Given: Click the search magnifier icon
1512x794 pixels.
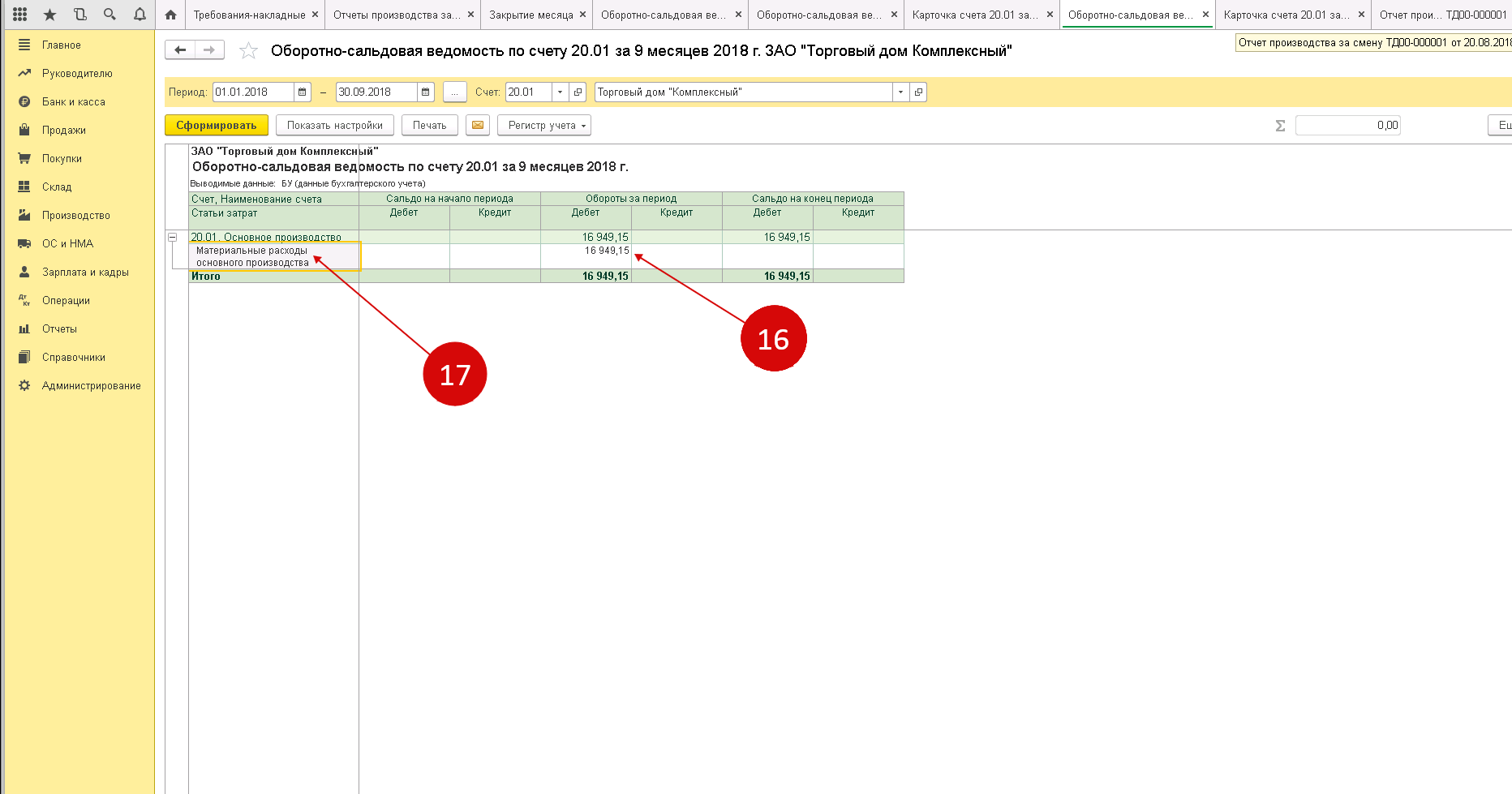Looking at the screenshot, I should (110, 15).
